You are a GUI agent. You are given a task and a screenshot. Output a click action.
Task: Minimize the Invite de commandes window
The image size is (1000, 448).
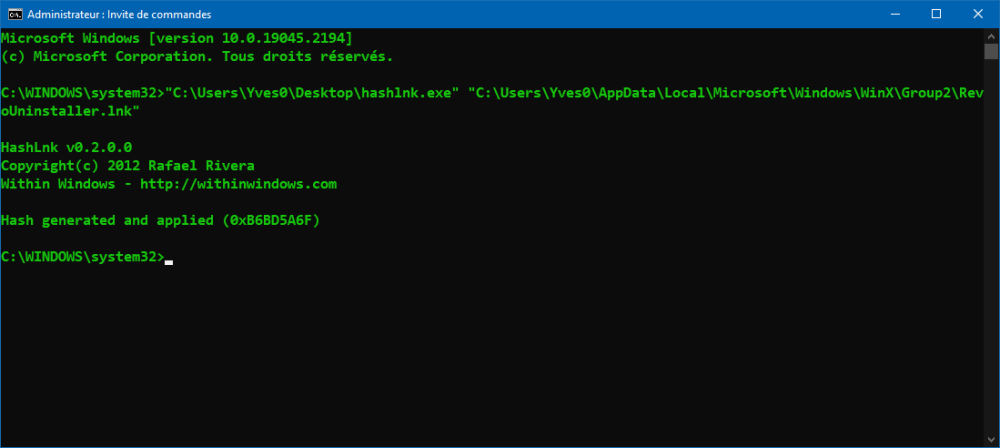pos(891,14)
